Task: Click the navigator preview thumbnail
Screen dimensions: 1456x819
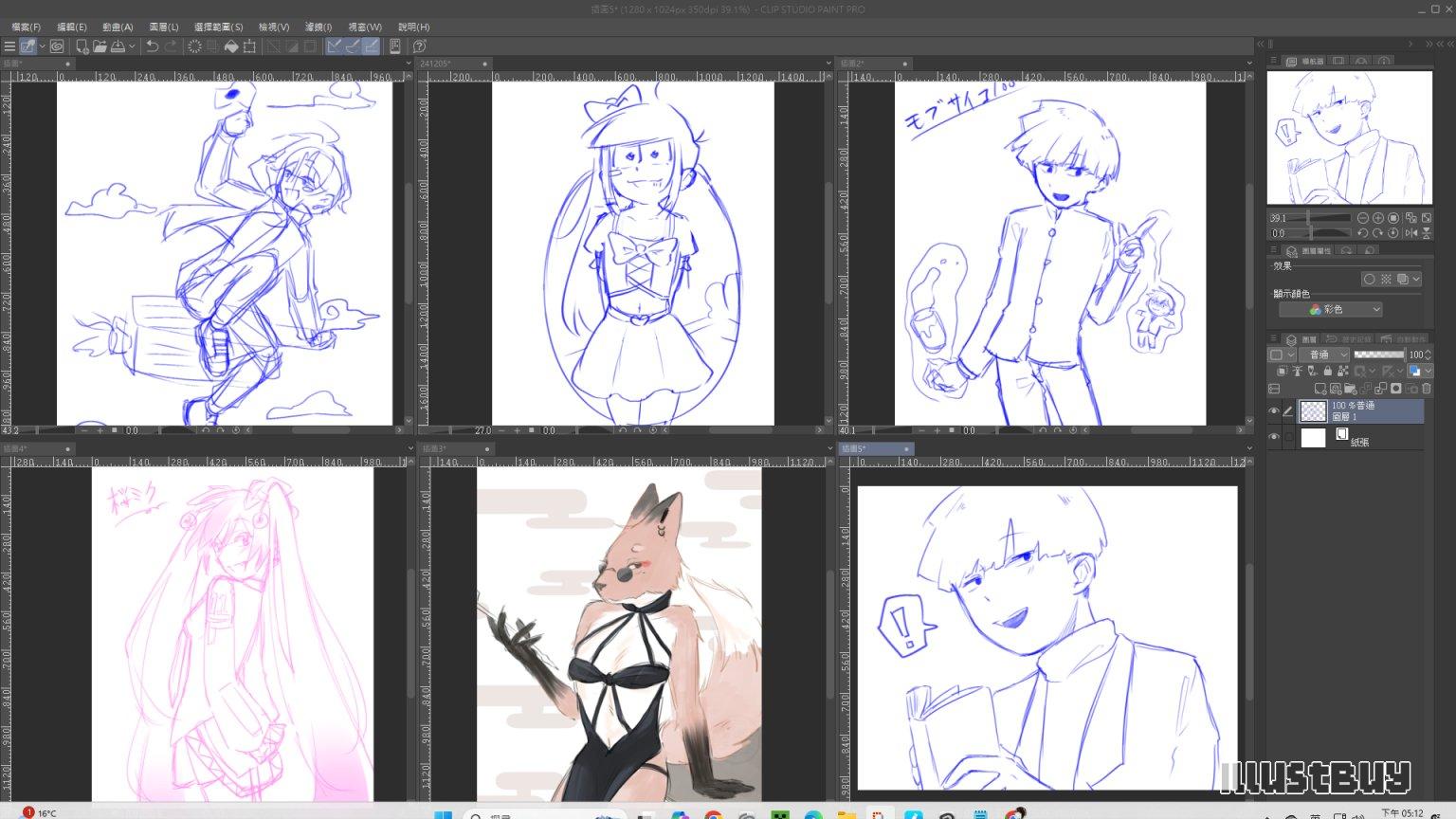Action: [x=1350, y=137]
